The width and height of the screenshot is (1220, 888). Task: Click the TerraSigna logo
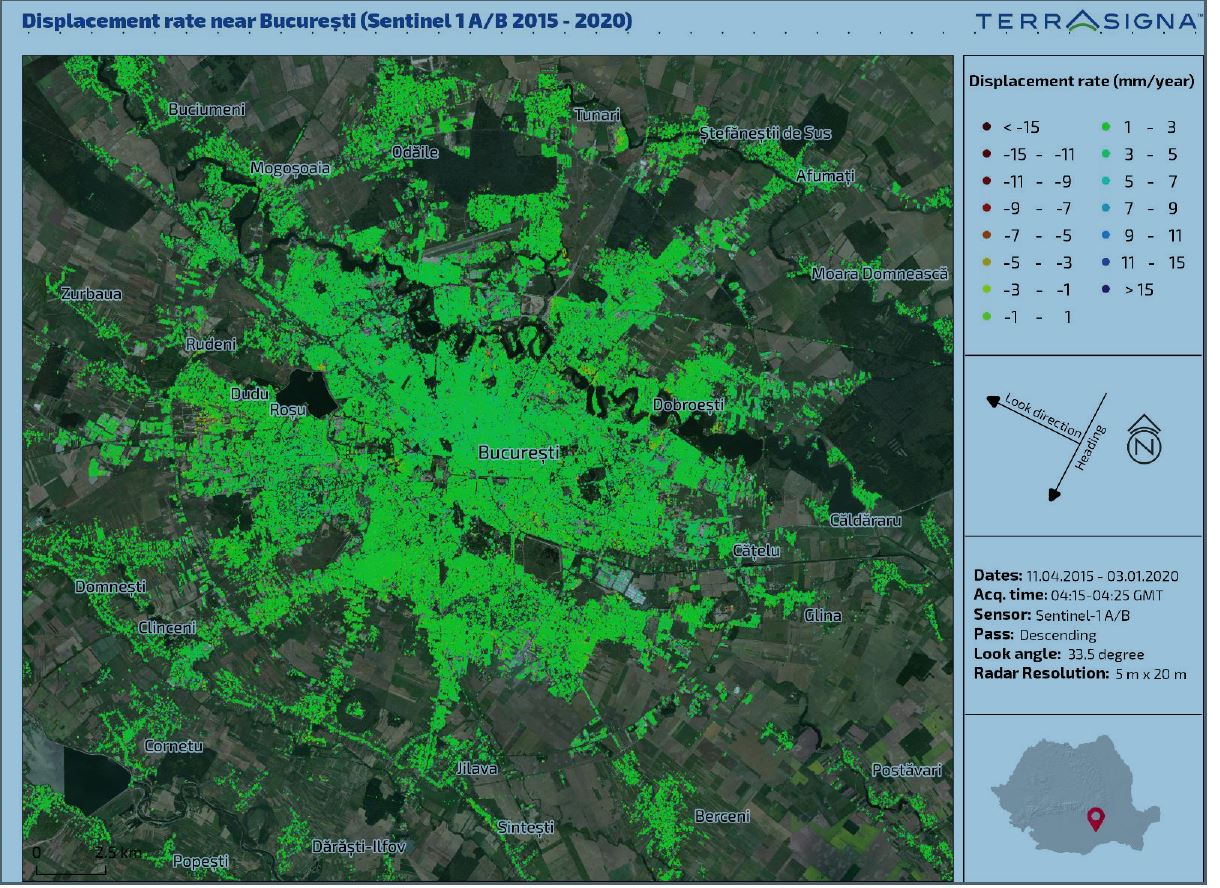[x=1084, y=21]
